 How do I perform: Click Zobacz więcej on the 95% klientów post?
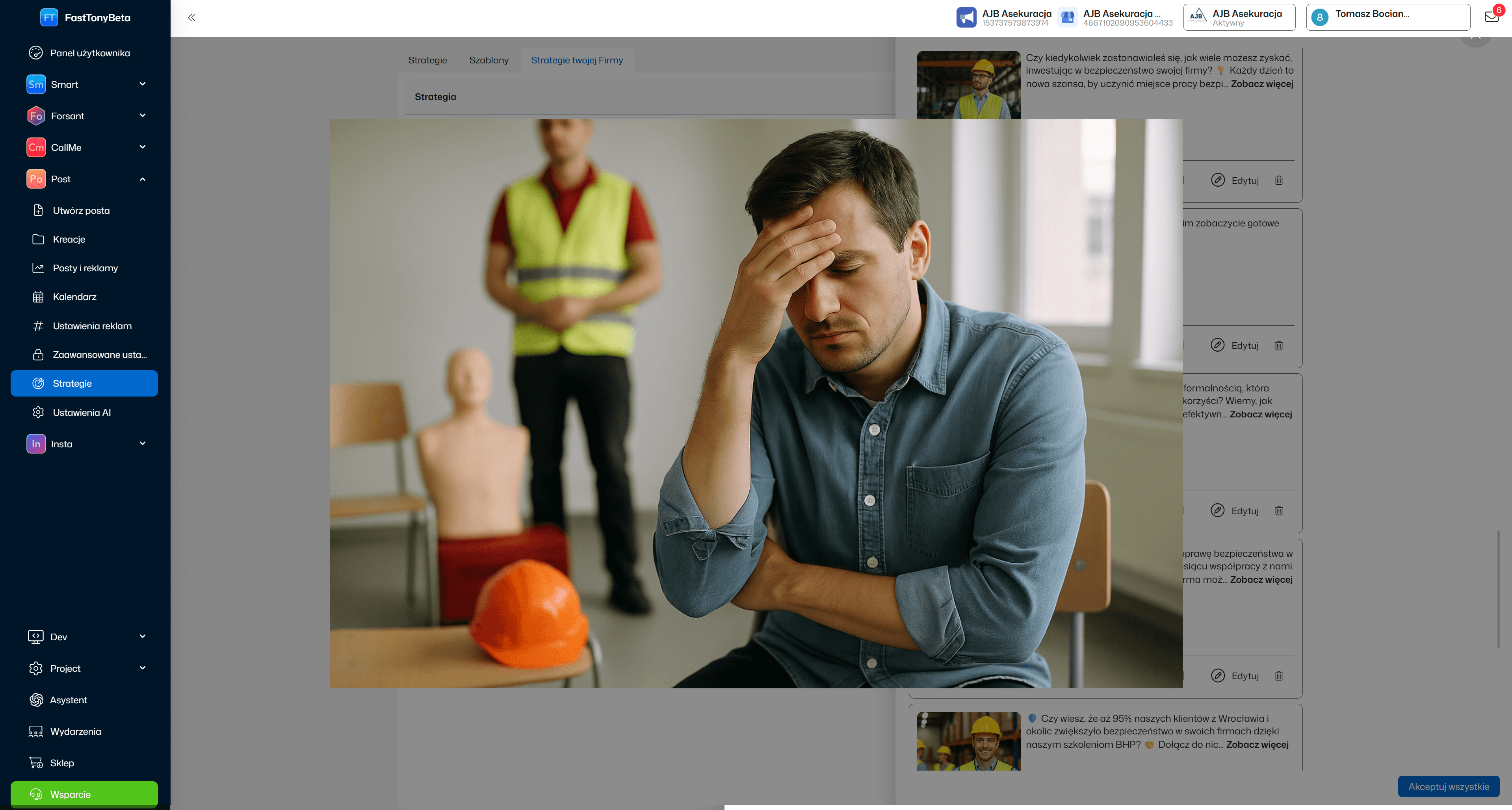click(1257, 744)
